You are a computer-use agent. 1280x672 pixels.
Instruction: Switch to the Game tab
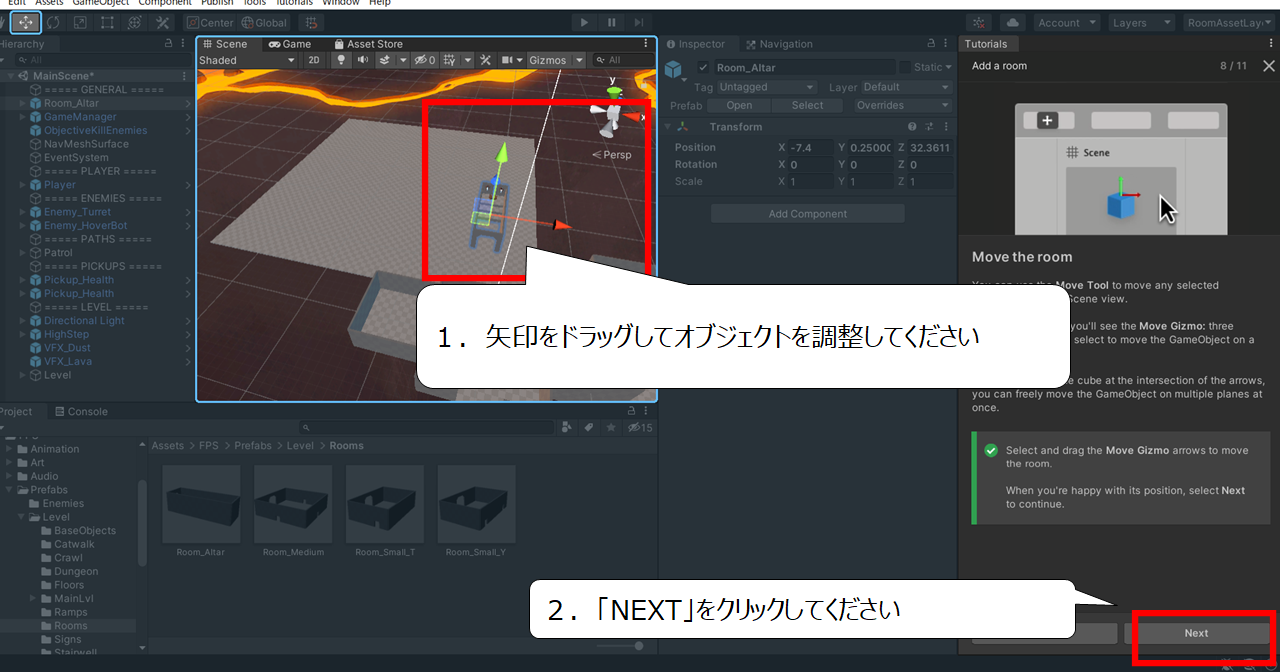290,44
